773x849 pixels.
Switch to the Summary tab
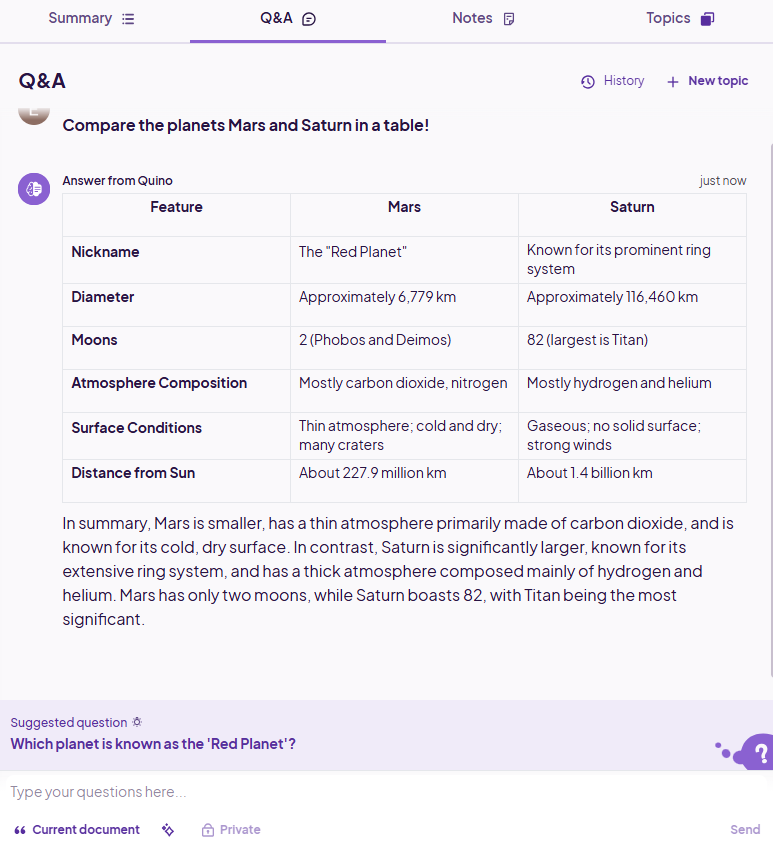pyautogui.click(x=91, y=19)
